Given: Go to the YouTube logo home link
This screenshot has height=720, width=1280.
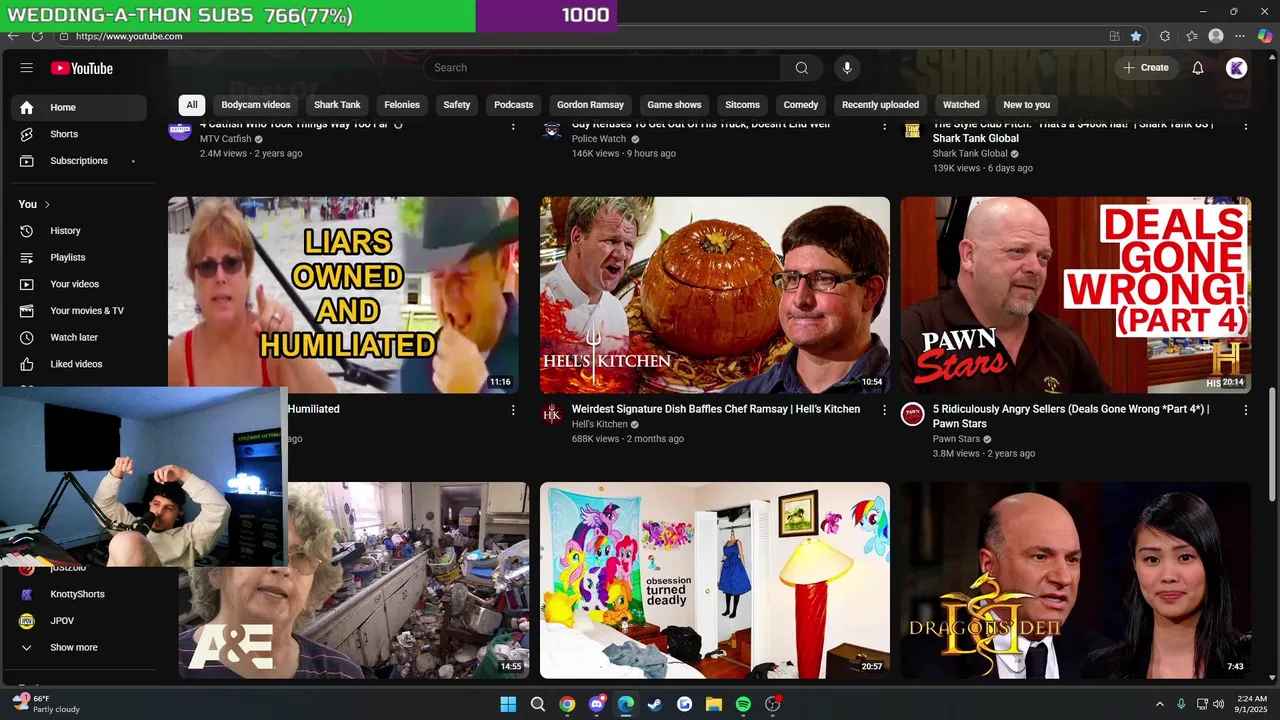Looking at the screenshot, I should click(x=82, y=68).
